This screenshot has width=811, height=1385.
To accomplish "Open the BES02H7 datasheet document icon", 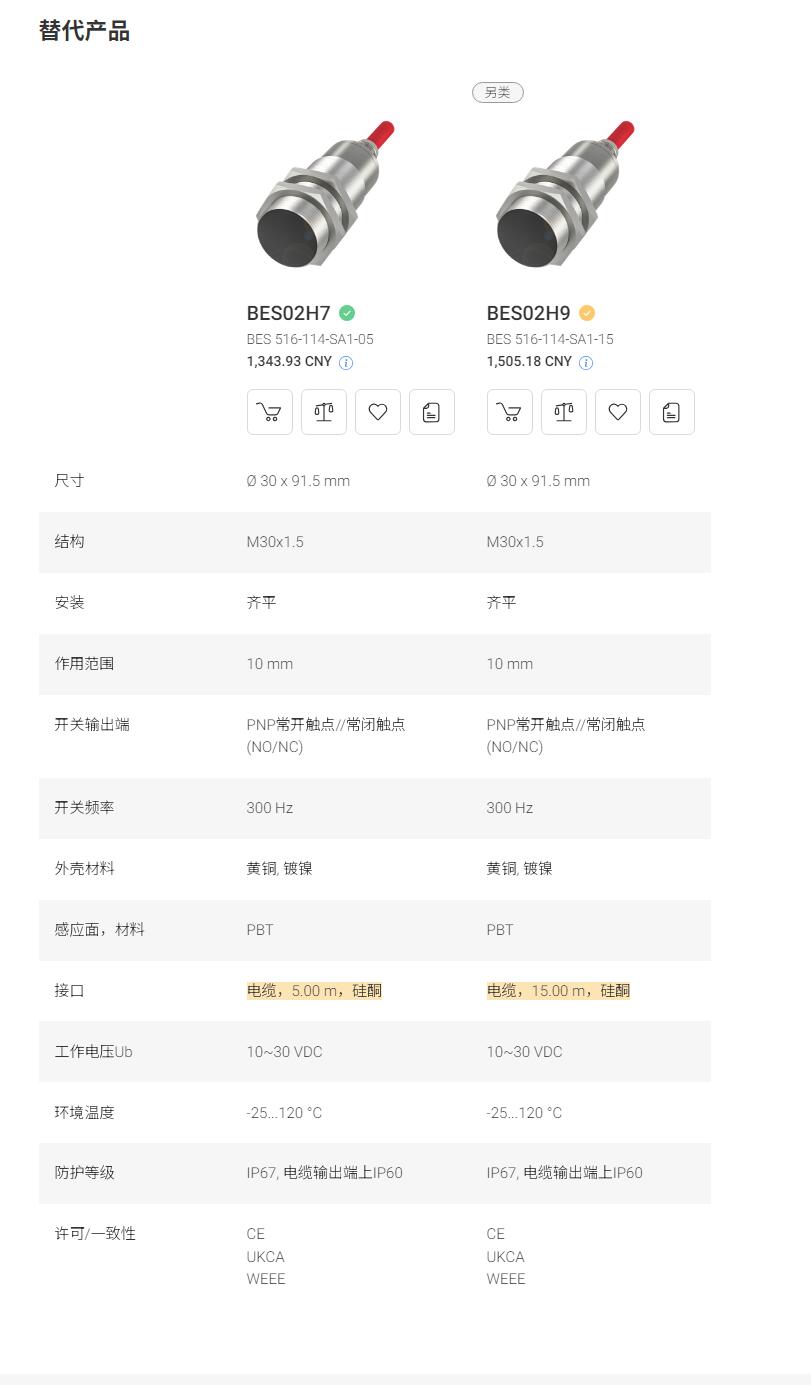I will [x=431, y=412].
